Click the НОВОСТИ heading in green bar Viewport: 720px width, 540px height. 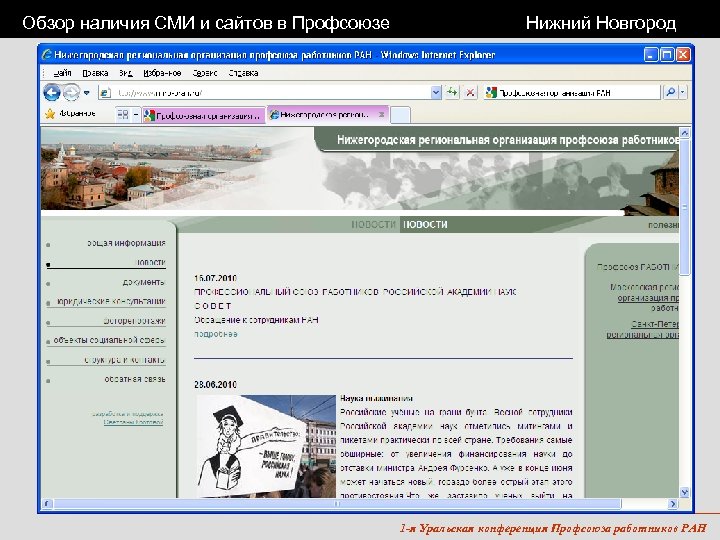pyautogui.click(x=425, y=225)
